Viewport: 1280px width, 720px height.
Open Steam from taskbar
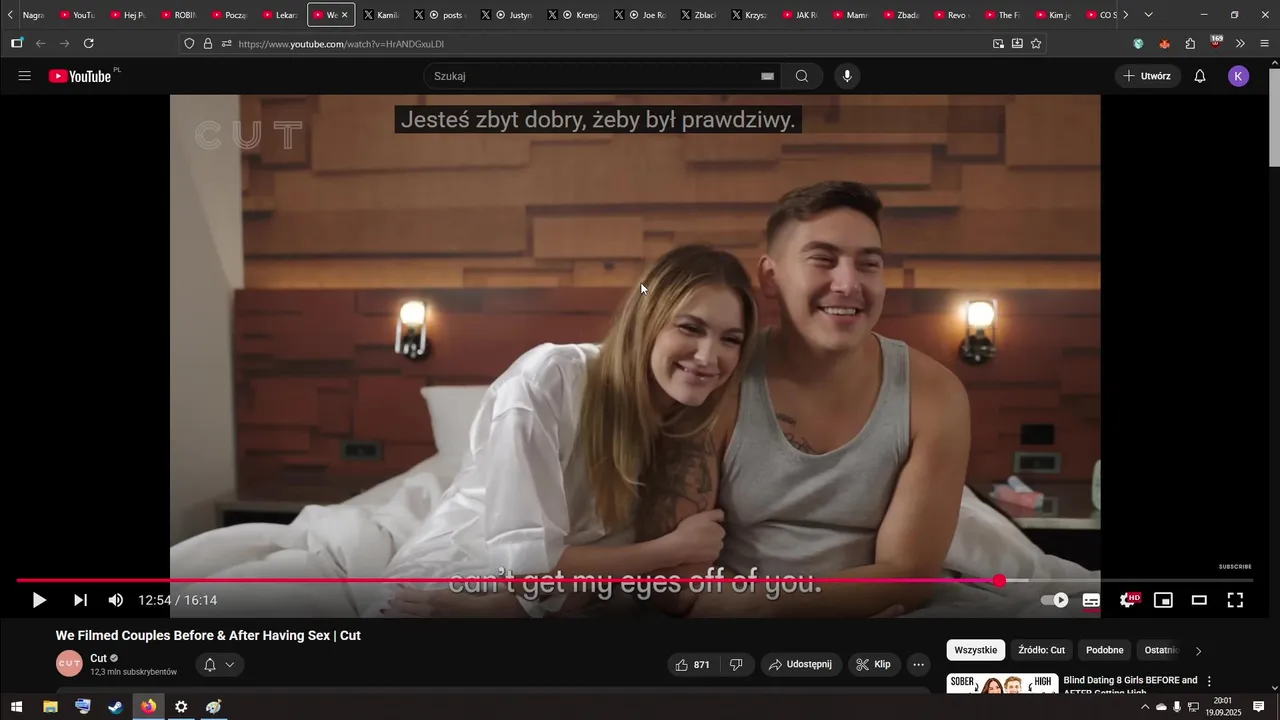coord(116,706)
